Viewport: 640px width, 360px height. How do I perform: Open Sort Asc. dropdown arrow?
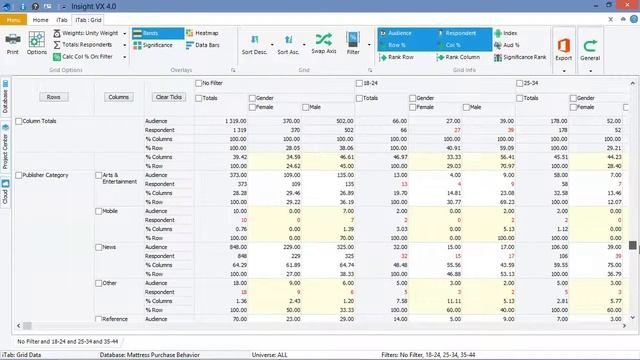pyautogui.click(x=304, y=44)
